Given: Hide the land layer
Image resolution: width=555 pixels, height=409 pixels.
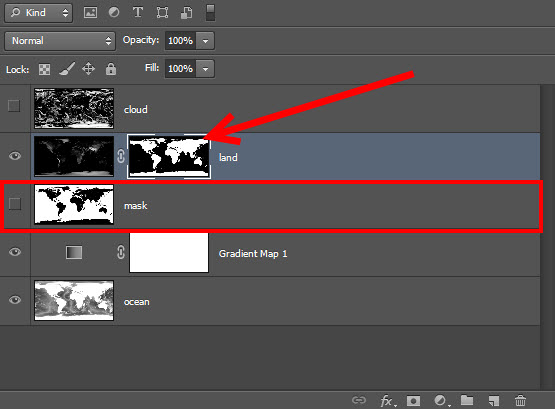Looking at the screenshot, I should point(15,156).
